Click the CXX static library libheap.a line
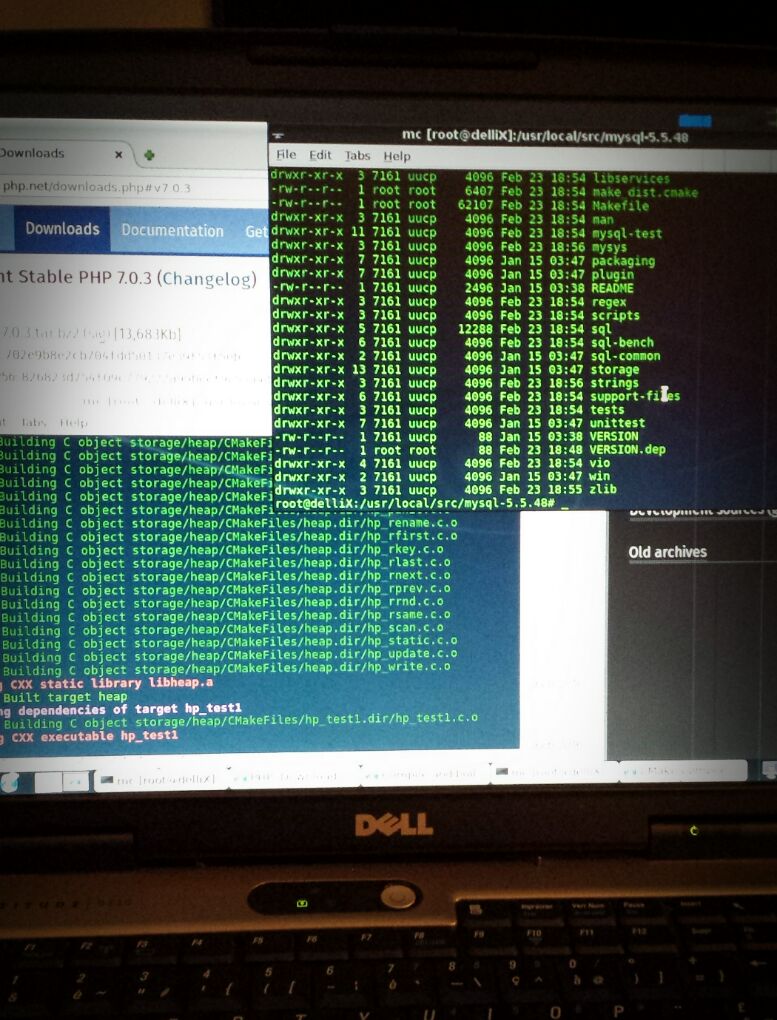 (107, 683)
